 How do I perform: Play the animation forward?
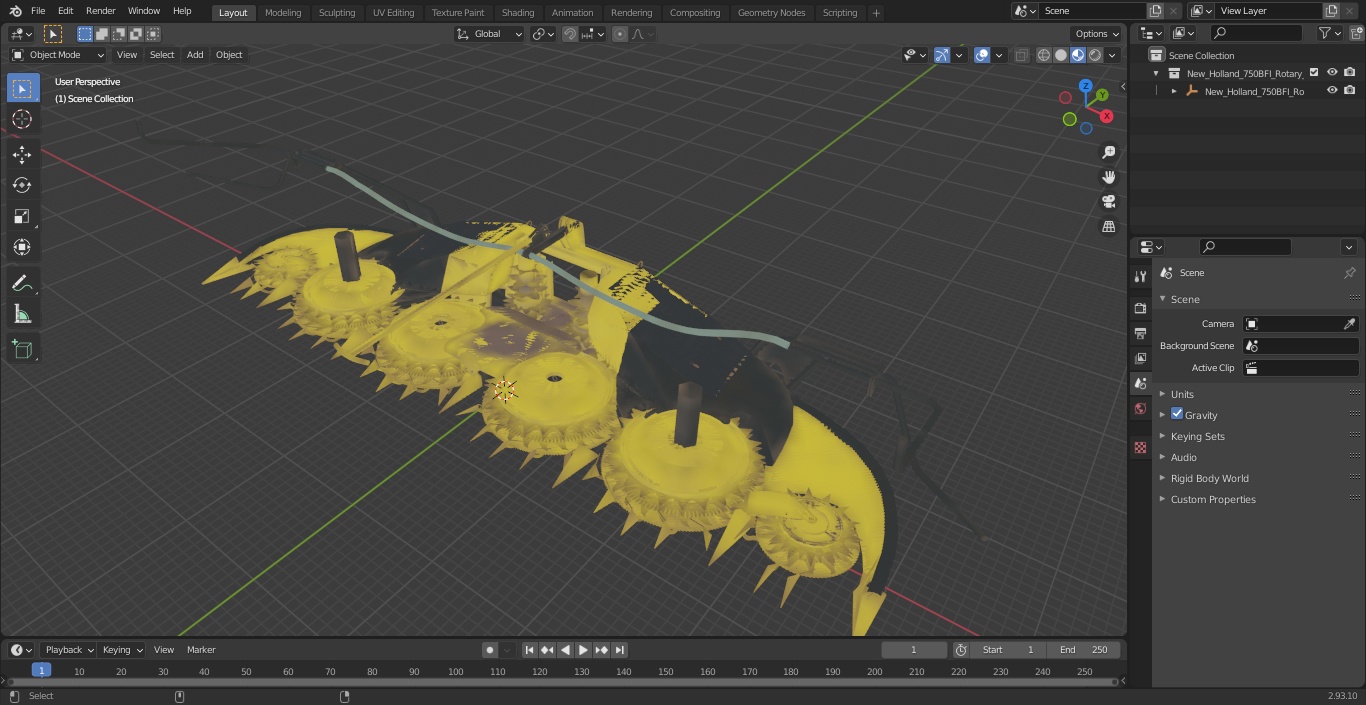click(x=583, y=650)
